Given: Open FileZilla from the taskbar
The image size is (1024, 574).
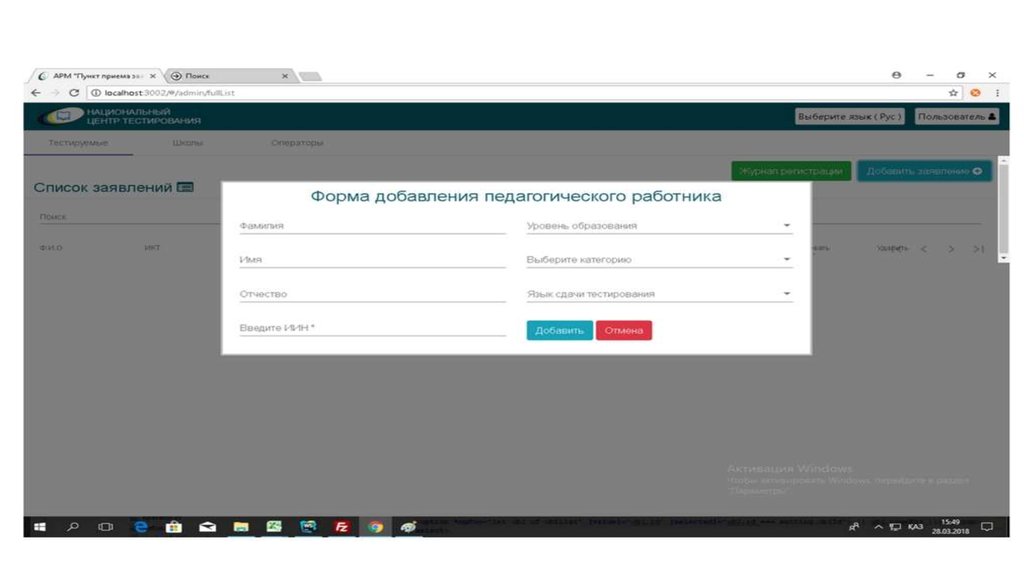Looking at the screenshot, I should coord(341,526).
